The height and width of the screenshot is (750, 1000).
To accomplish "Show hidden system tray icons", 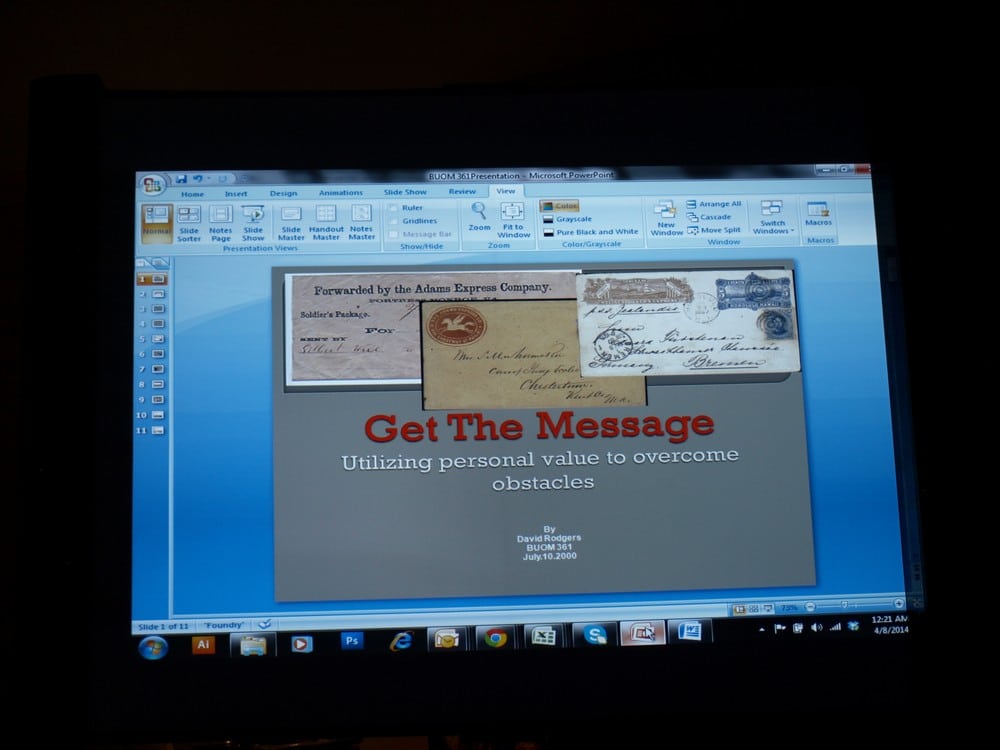I will 761,629.
